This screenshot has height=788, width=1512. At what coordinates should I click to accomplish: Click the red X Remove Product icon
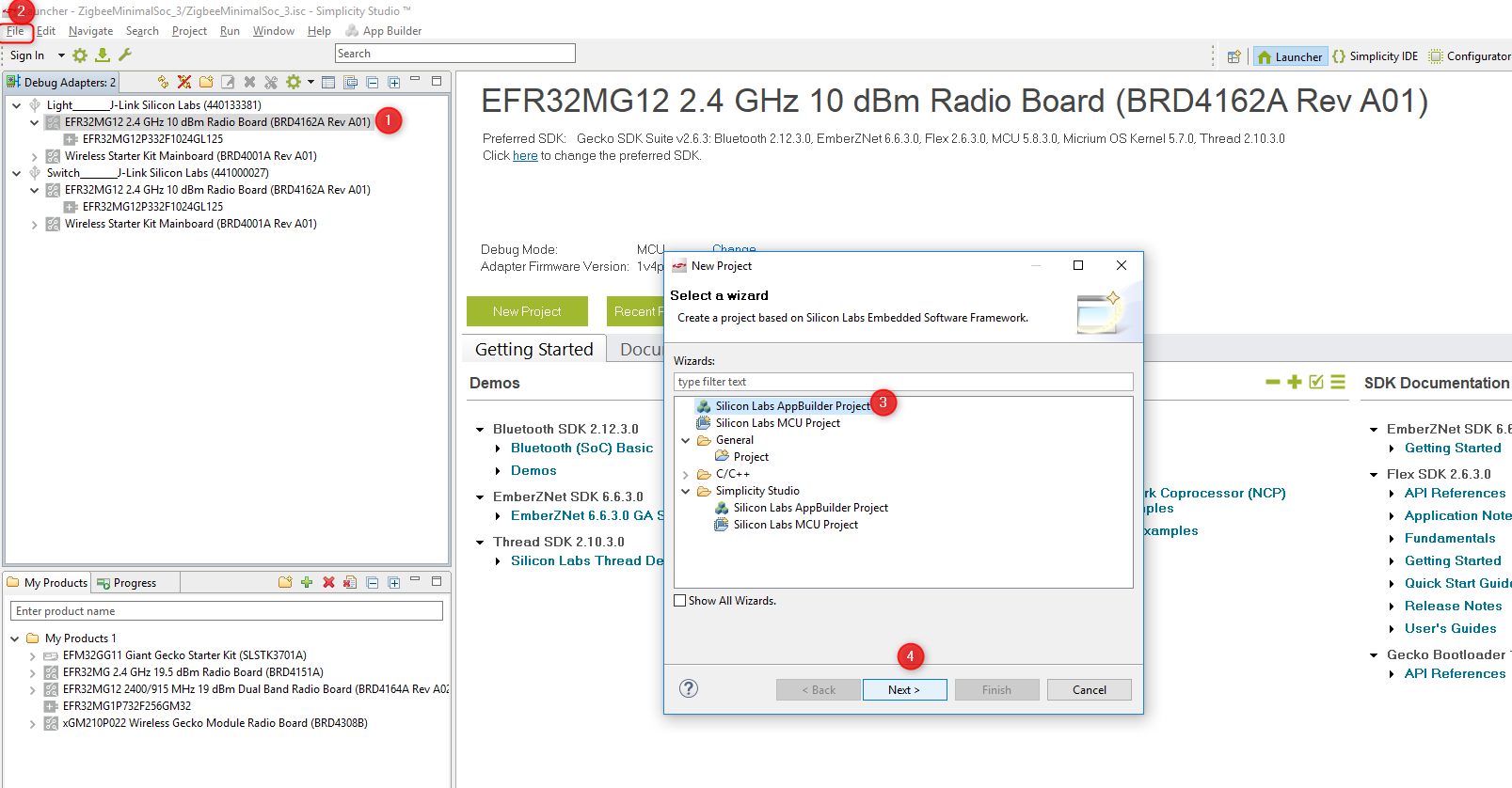click(328, 583)
